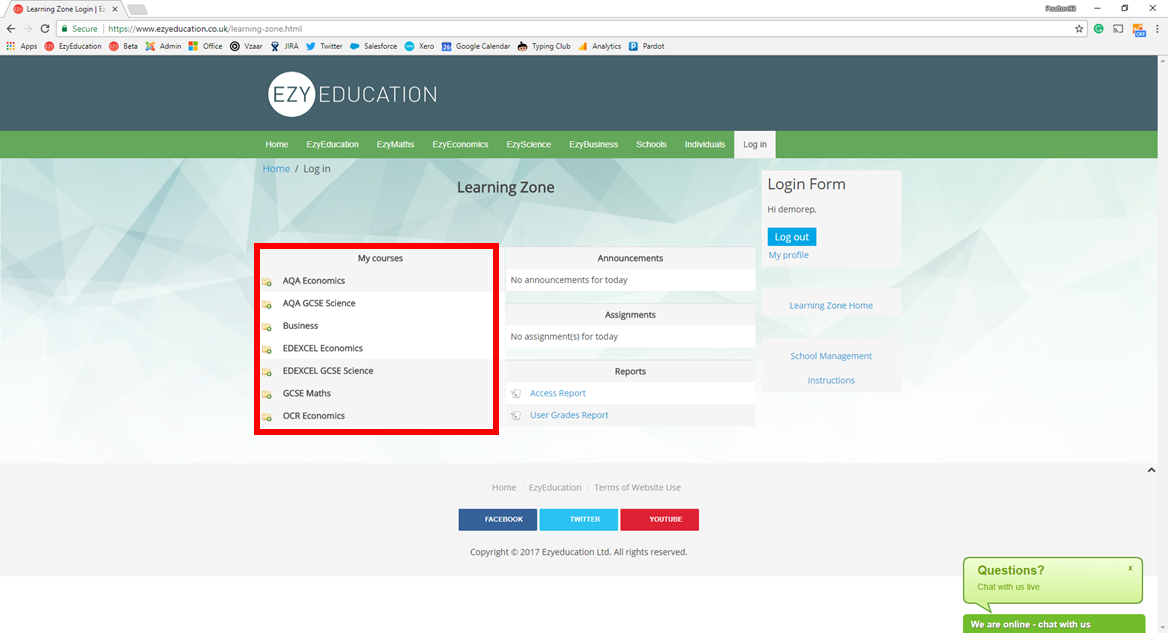Open Chrome's three-dot menu
The height and width of the screenshot is (633, 1168).
tap(1158, 28)
